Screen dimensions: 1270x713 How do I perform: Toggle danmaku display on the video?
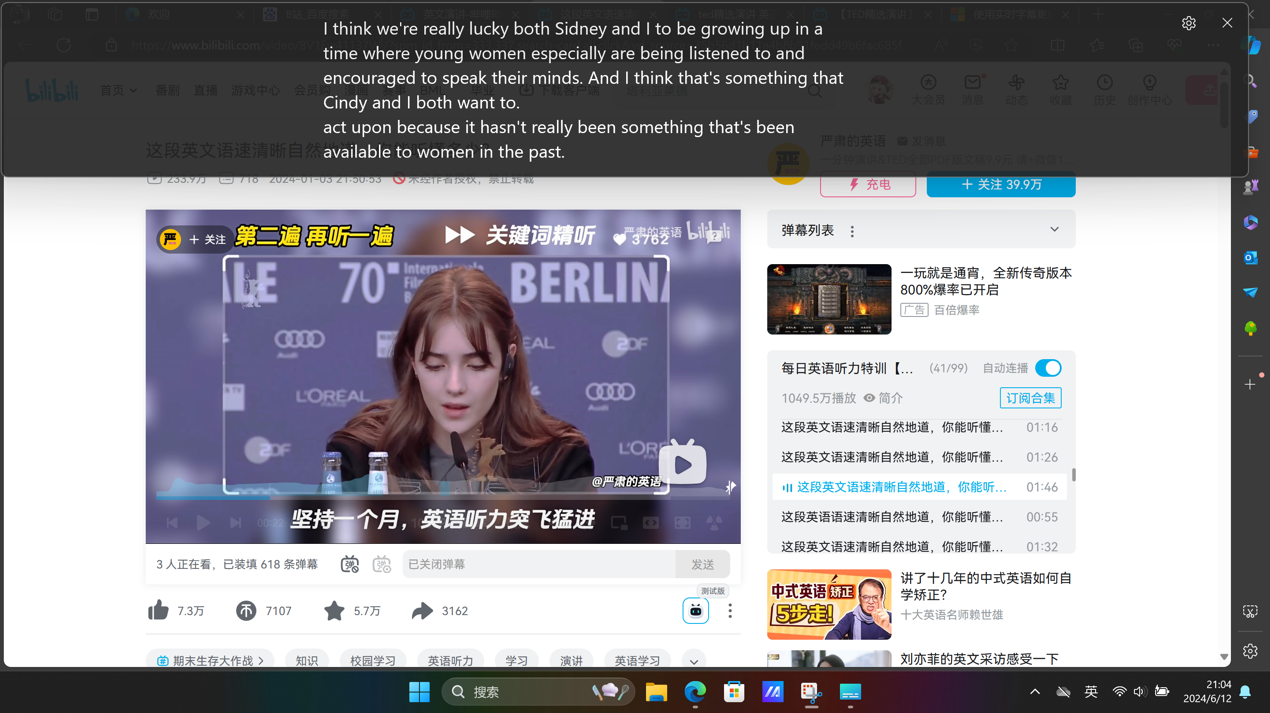(x=350, y=565)
